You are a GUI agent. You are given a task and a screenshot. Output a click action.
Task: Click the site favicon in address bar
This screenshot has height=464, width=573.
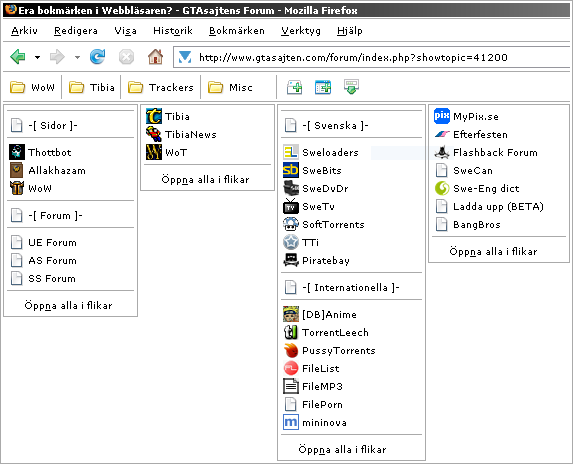185,57
